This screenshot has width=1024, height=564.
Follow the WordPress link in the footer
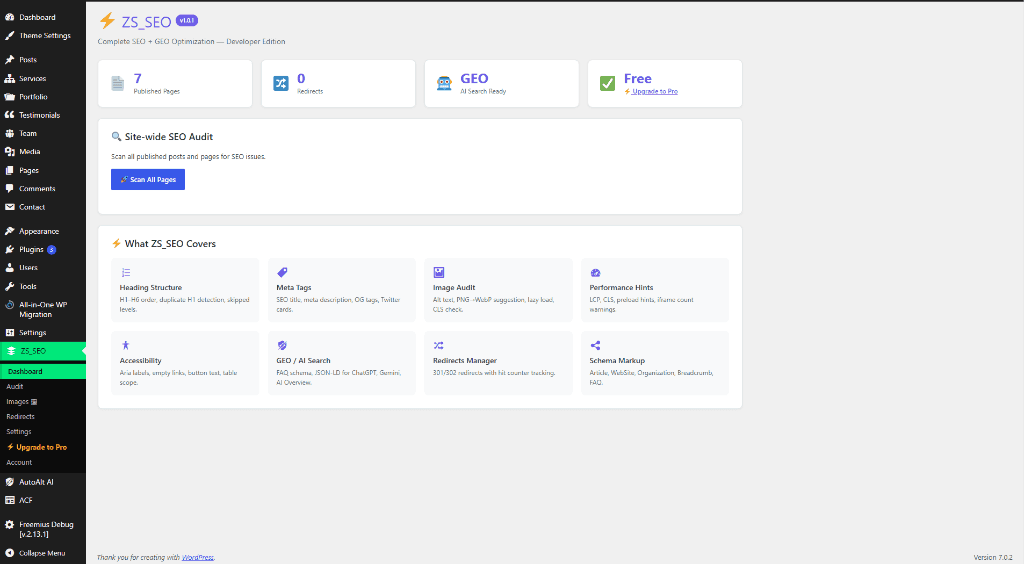click(x=197, y=557)
